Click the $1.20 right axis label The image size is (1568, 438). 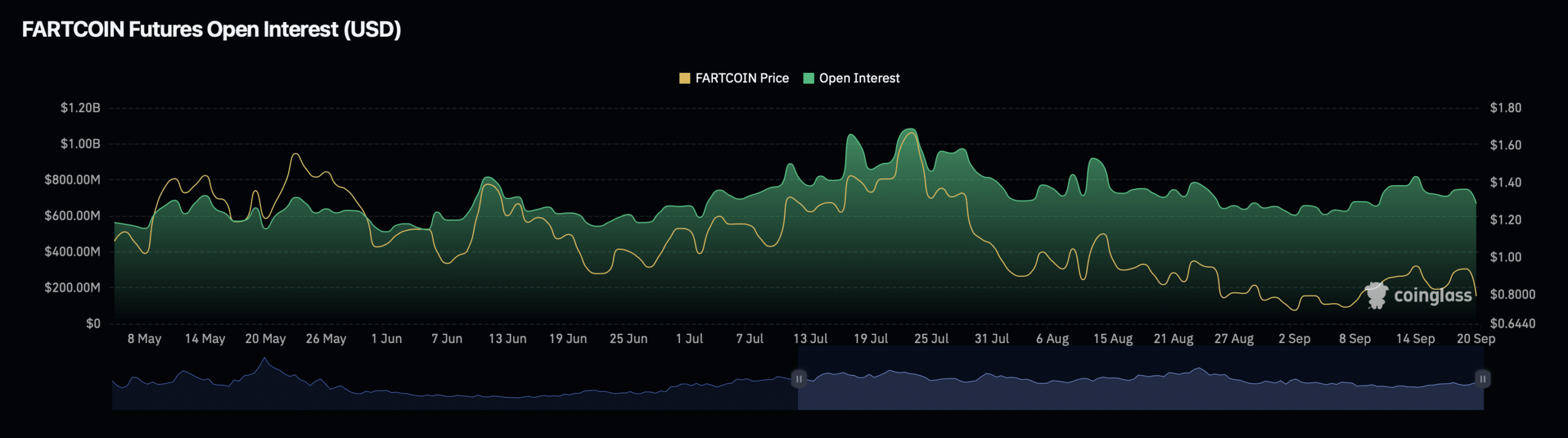tap(1506, 220)
